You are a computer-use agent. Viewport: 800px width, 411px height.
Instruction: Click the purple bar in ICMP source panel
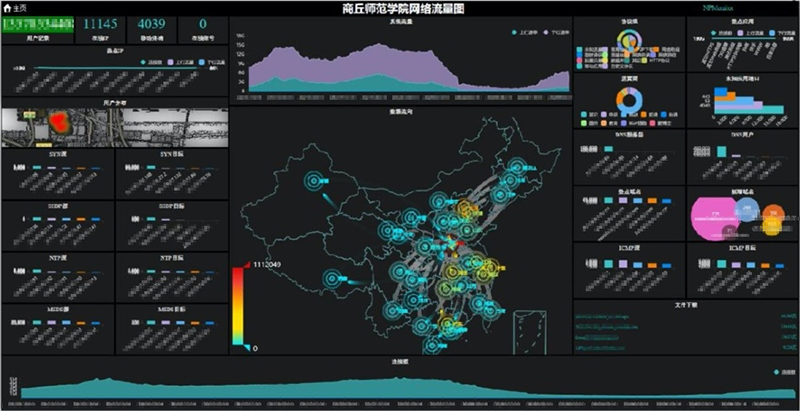(622, 264)
